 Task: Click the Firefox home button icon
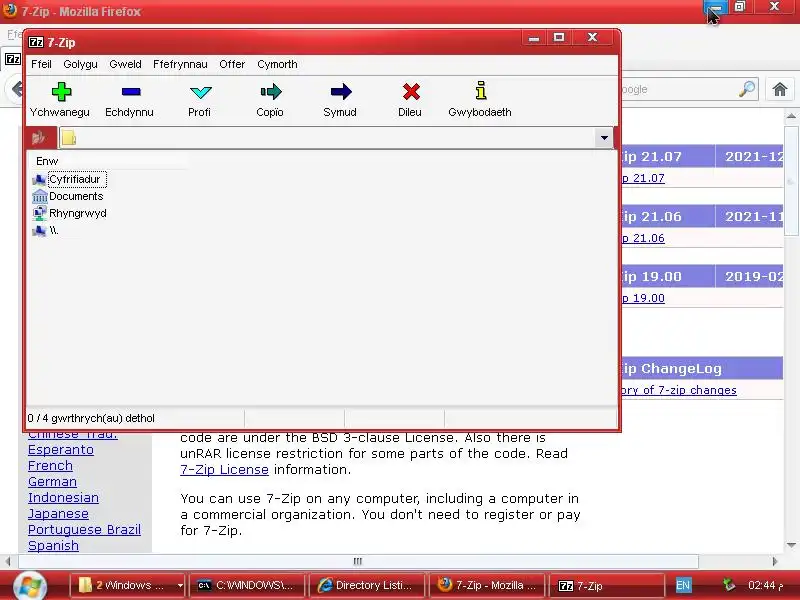780,89
